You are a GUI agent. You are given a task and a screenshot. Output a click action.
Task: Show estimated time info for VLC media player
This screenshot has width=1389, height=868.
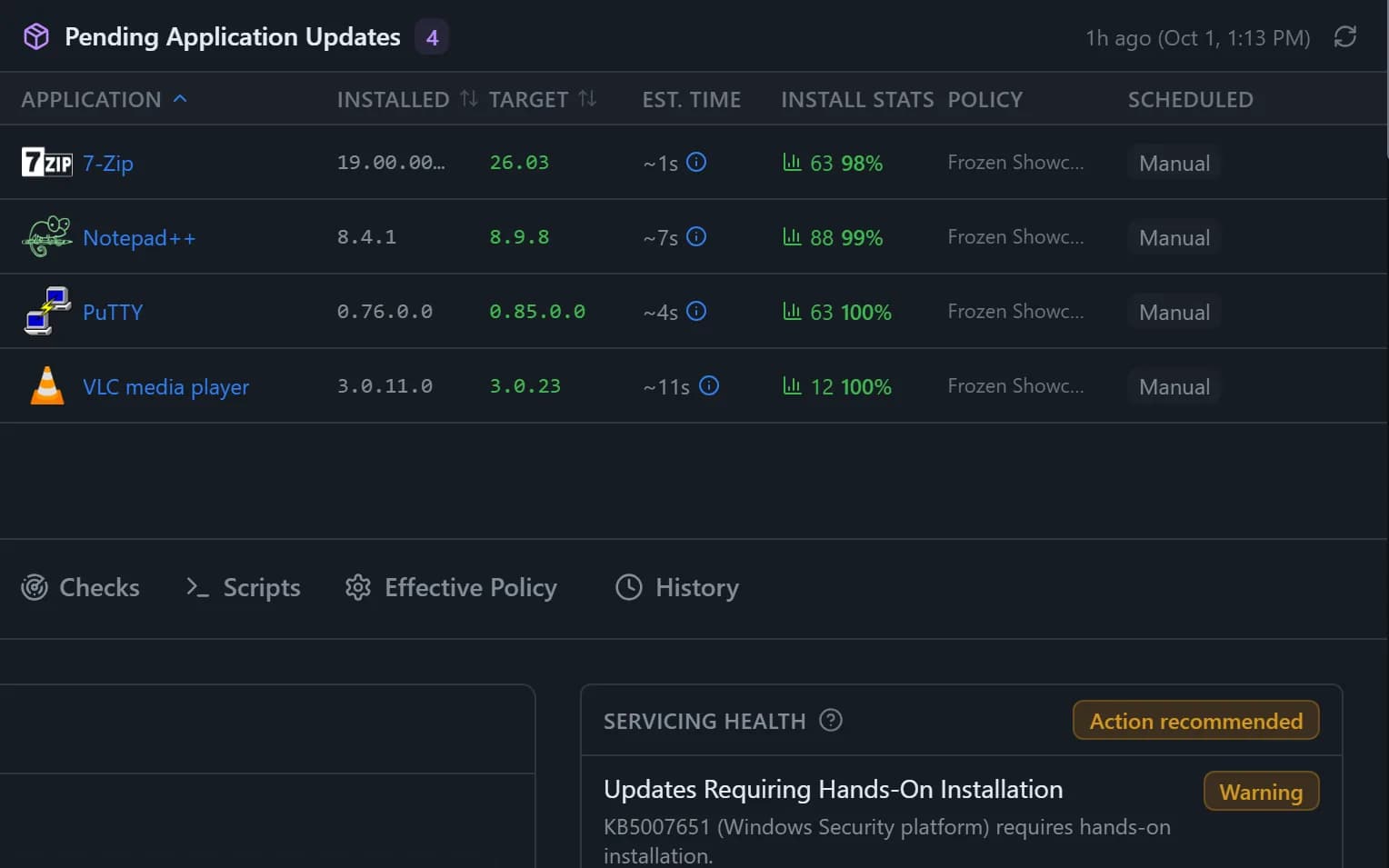click(709, 385)
